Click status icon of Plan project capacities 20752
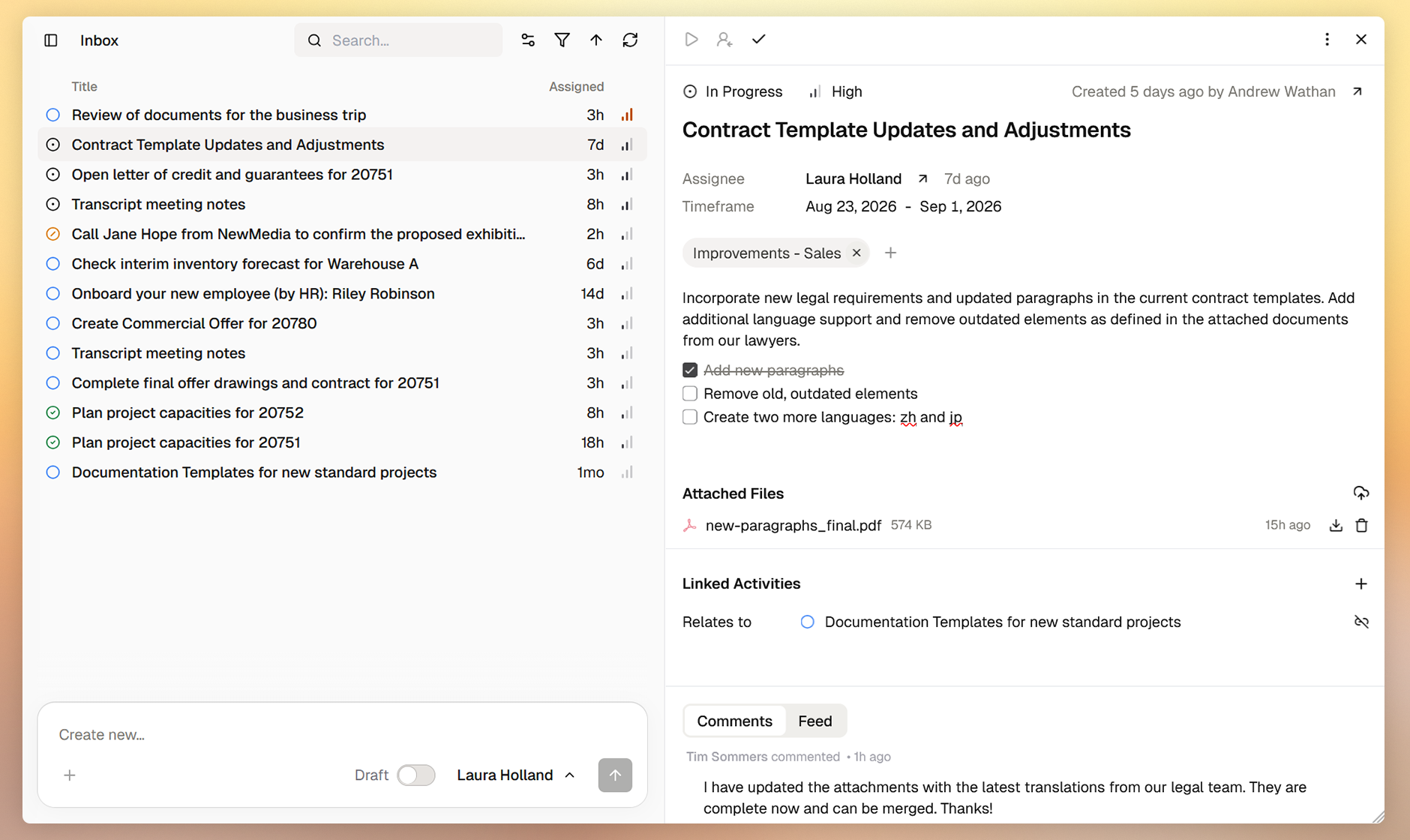This screenshot has height=840, width=1410. [x=52, y=412]
